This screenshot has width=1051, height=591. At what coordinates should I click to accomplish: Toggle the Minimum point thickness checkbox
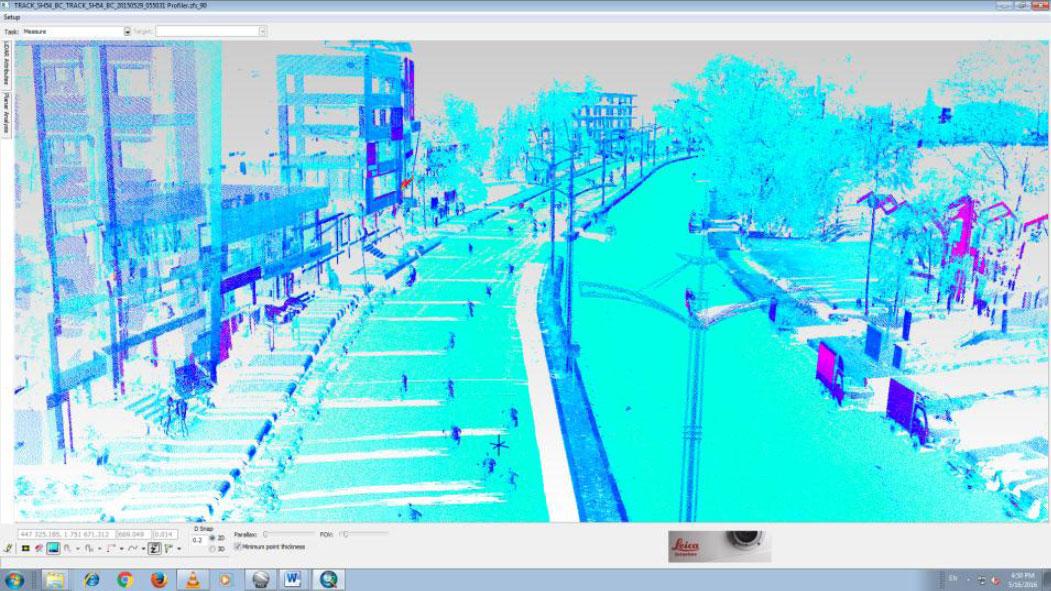tap(237, 547)
